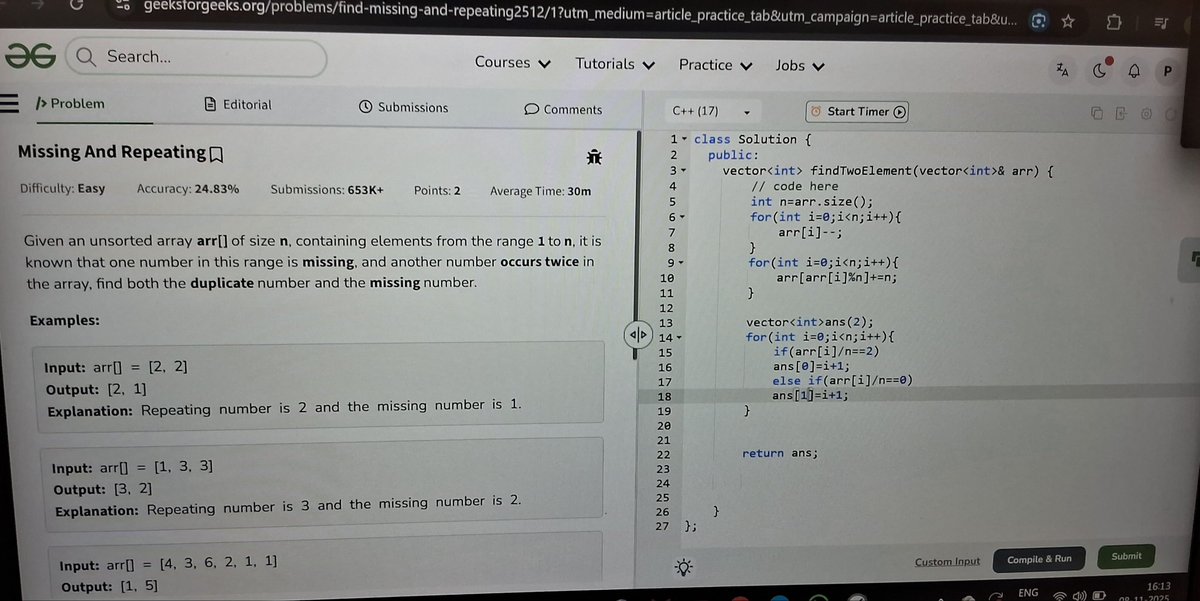Click the Start Timer button
Screen dimensions: 1200x601
point(858,112)
